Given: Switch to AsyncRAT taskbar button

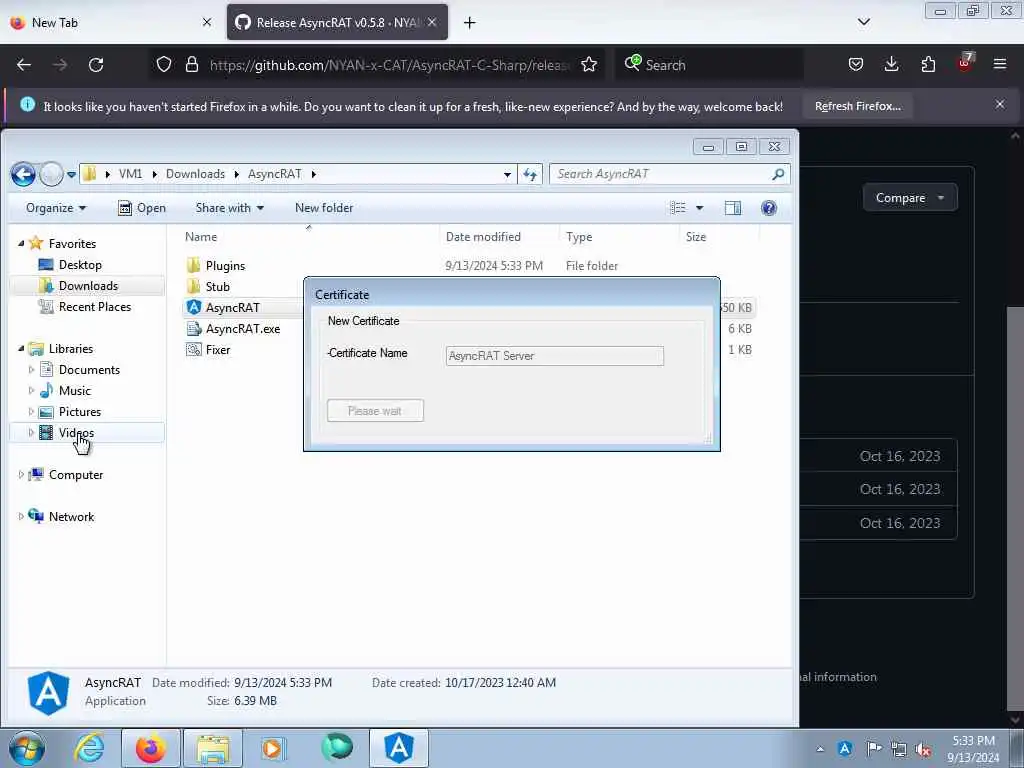Looking at the screenshot, I should pos(399,748).
